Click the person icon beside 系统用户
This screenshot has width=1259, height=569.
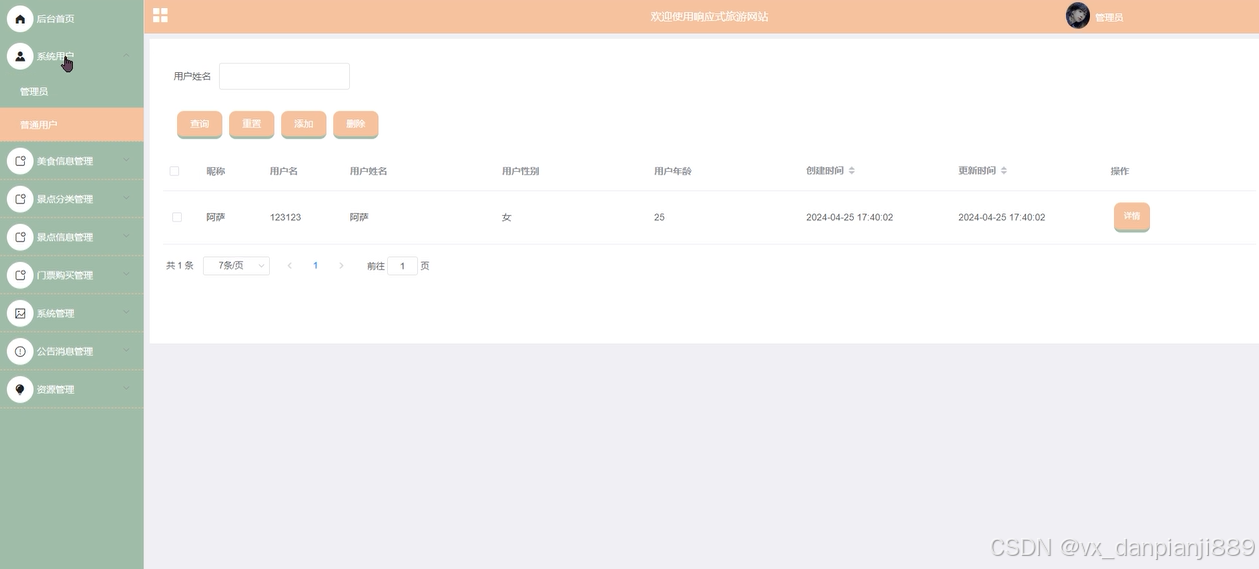tap(20, 56)
